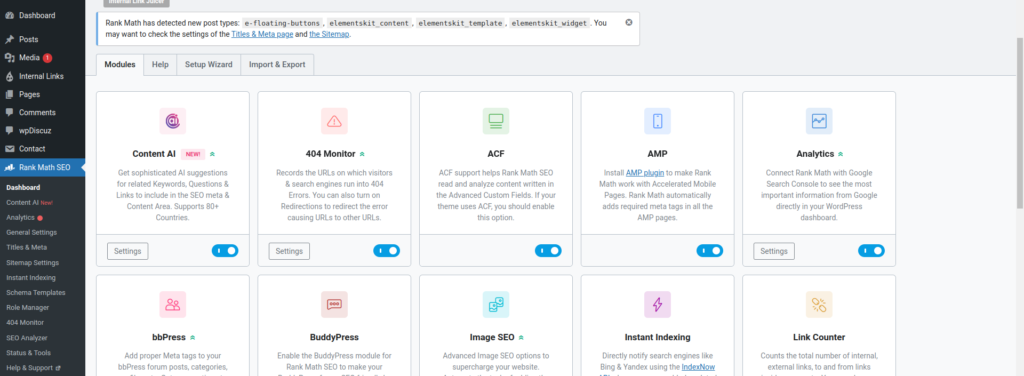Open Dashboard in Rank Math submenu
Image resolution: width=1024 pixels, height=376 pixels.
pyautogui.click(x=23, y=187)
